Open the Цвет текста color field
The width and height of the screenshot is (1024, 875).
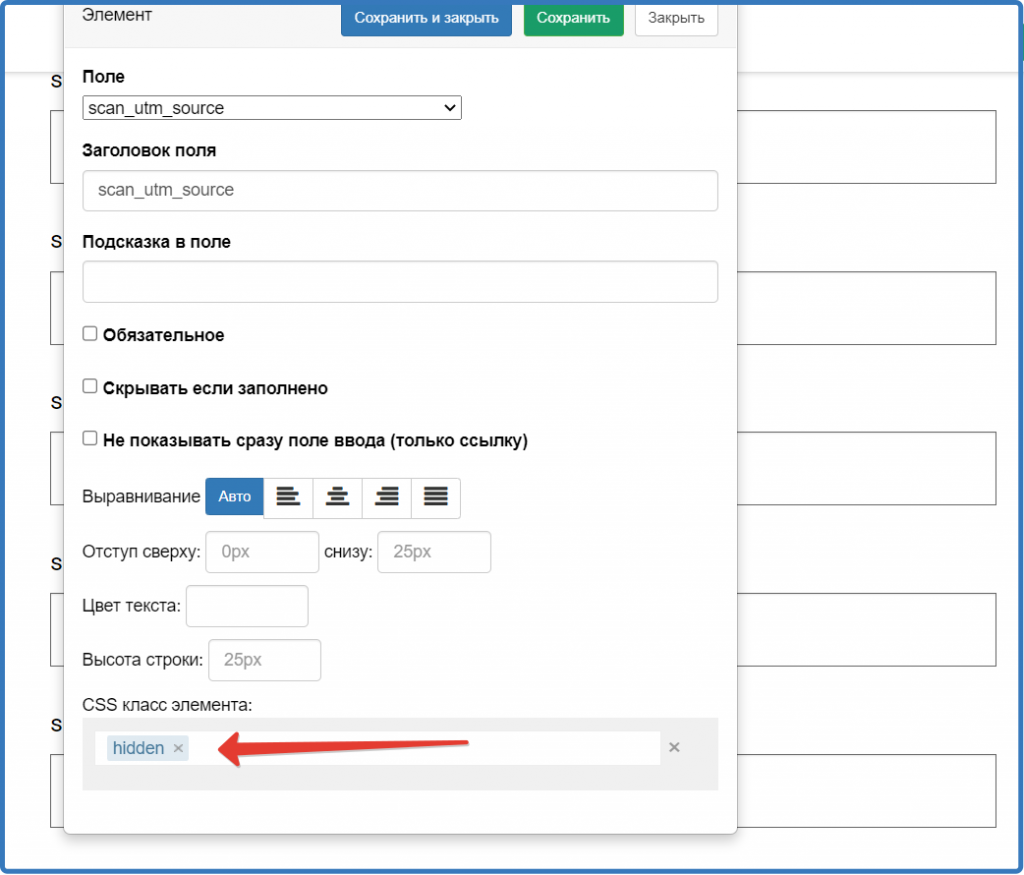(x=247, y=606)
